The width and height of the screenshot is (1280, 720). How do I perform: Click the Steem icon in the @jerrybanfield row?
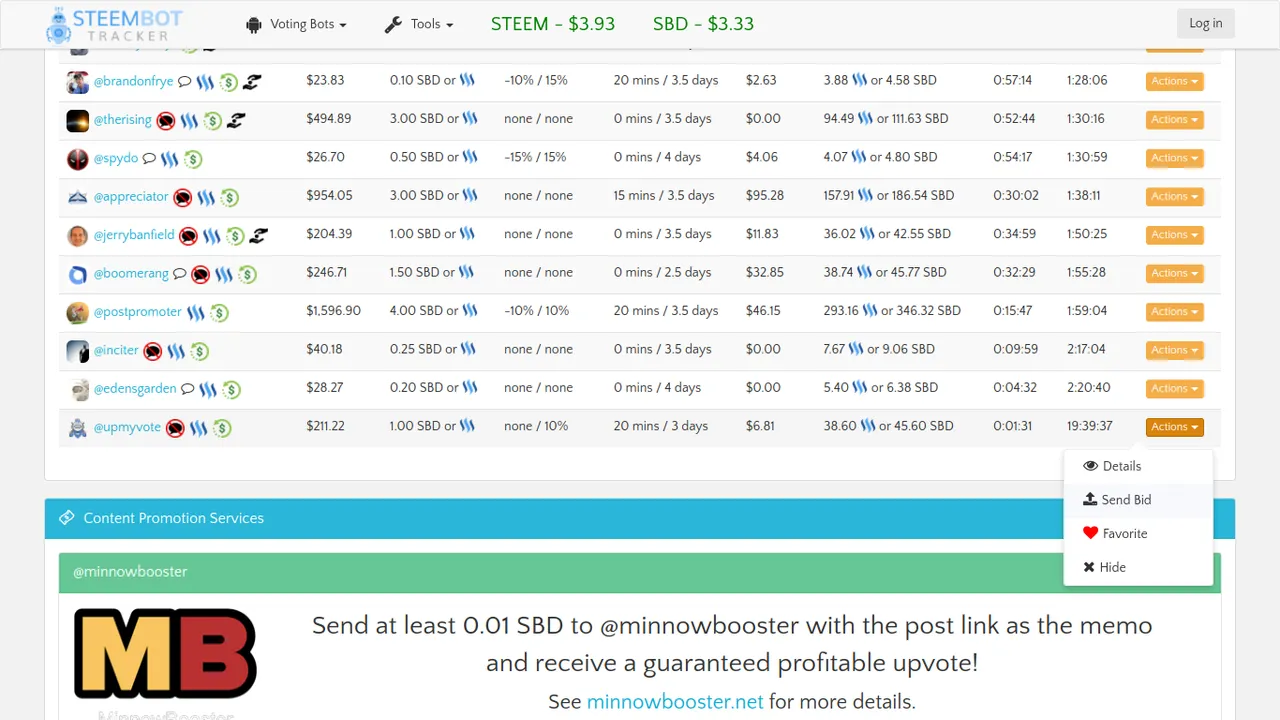point(212,236)
